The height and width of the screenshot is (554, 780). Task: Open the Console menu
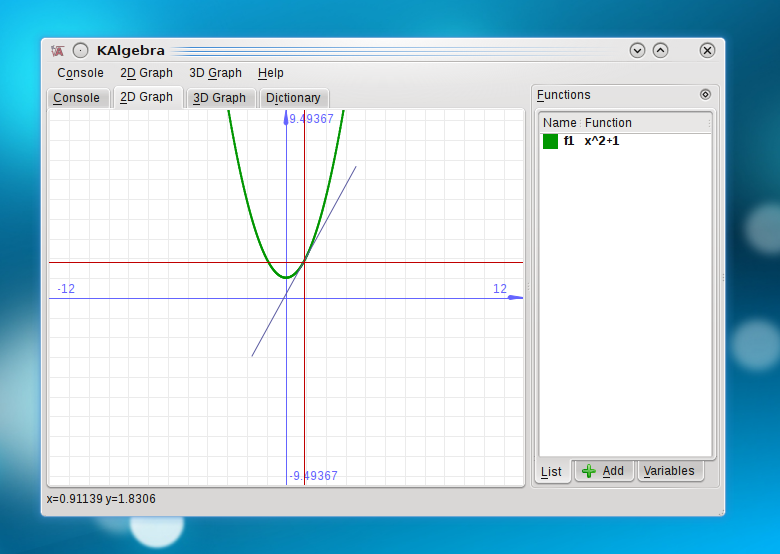(x=81, y=73)
